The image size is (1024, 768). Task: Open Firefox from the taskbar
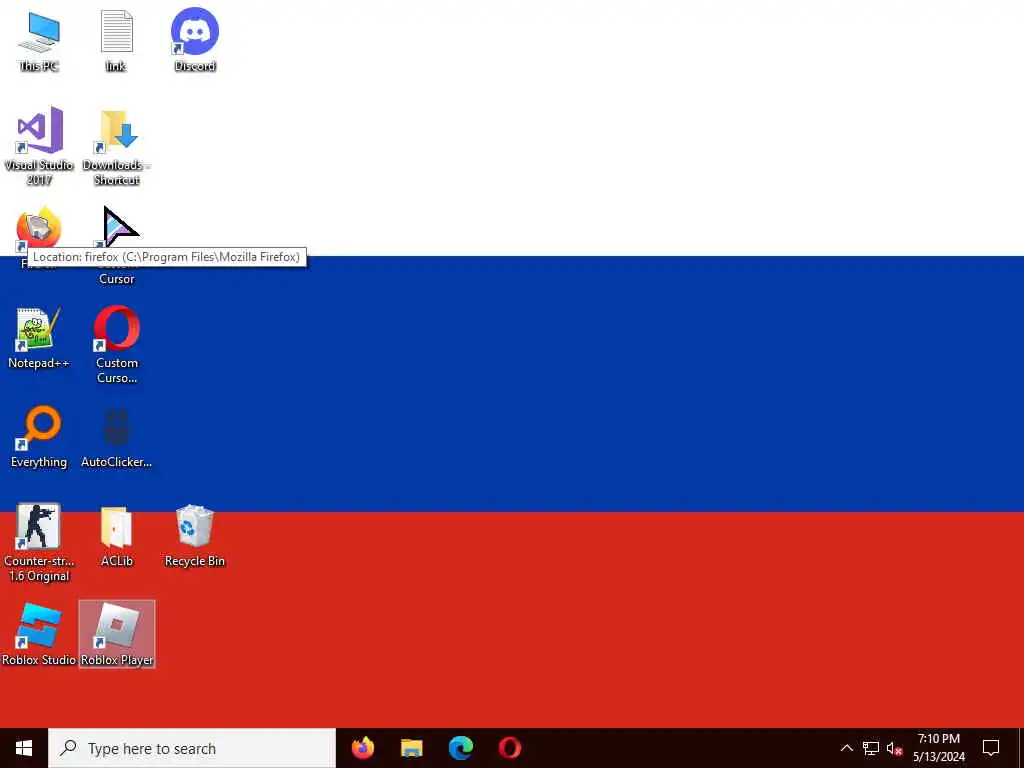click(363, 748)
